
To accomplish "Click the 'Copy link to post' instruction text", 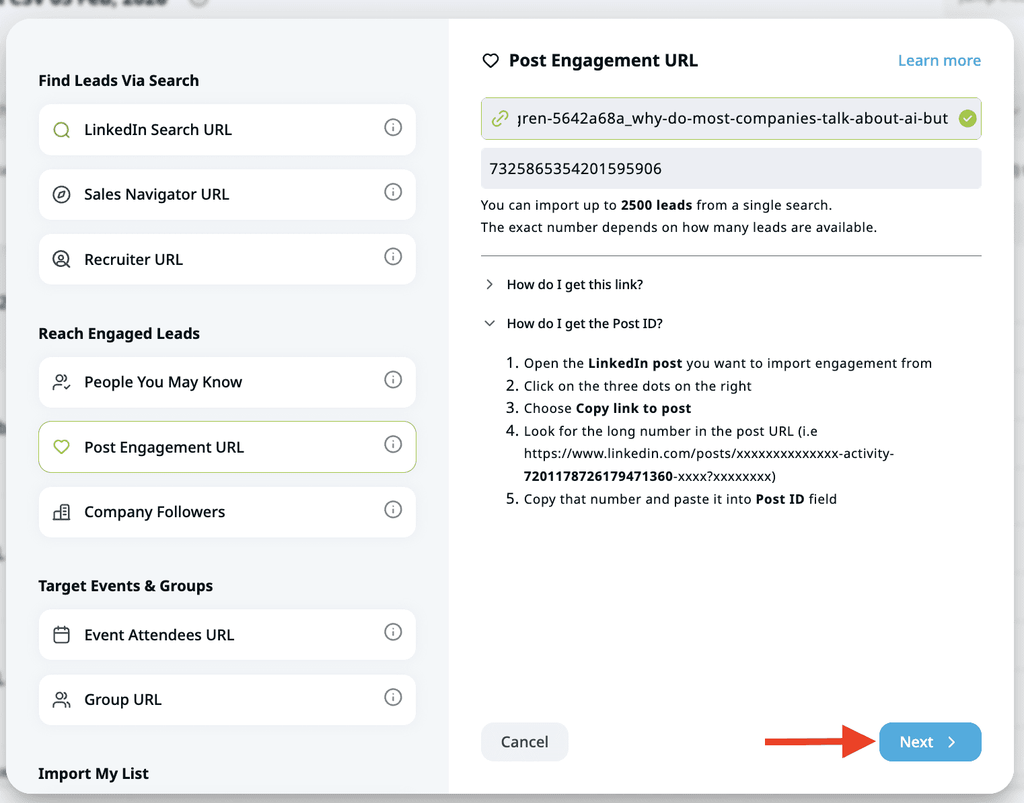I will click(x=633, y=409).
